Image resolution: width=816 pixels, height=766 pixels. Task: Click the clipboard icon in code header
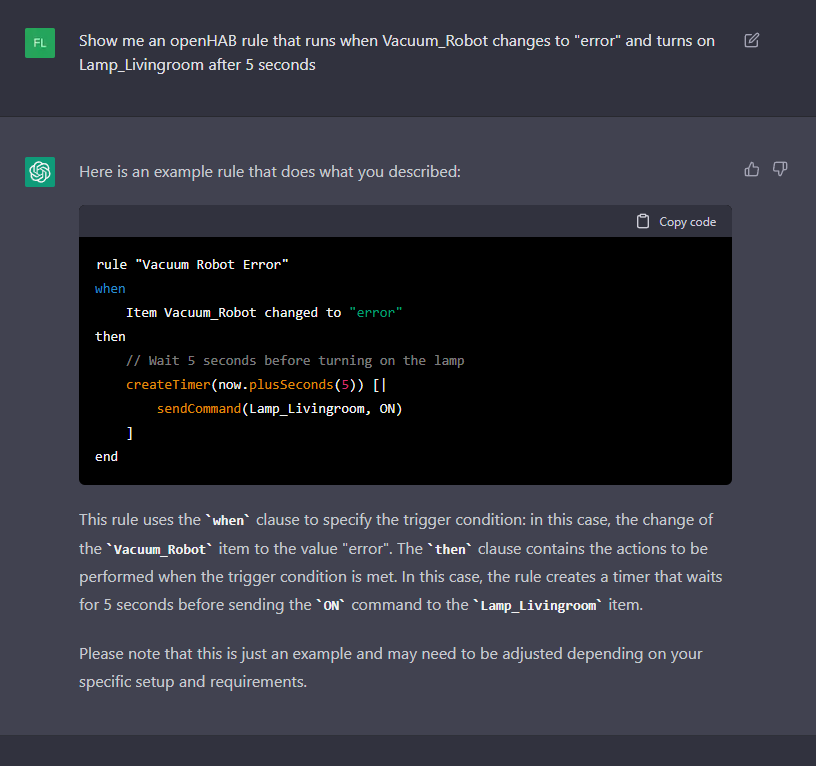643,221
